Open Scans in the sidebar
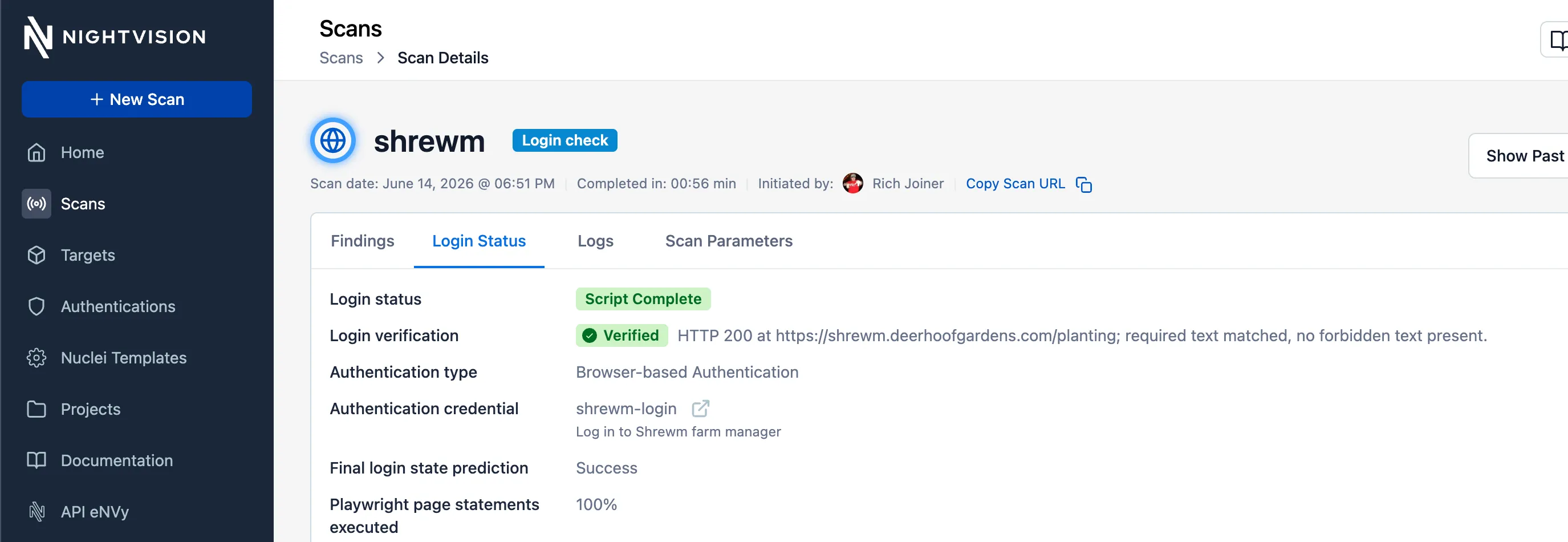Screen dimensions: 1568x542 pos(83,204)
